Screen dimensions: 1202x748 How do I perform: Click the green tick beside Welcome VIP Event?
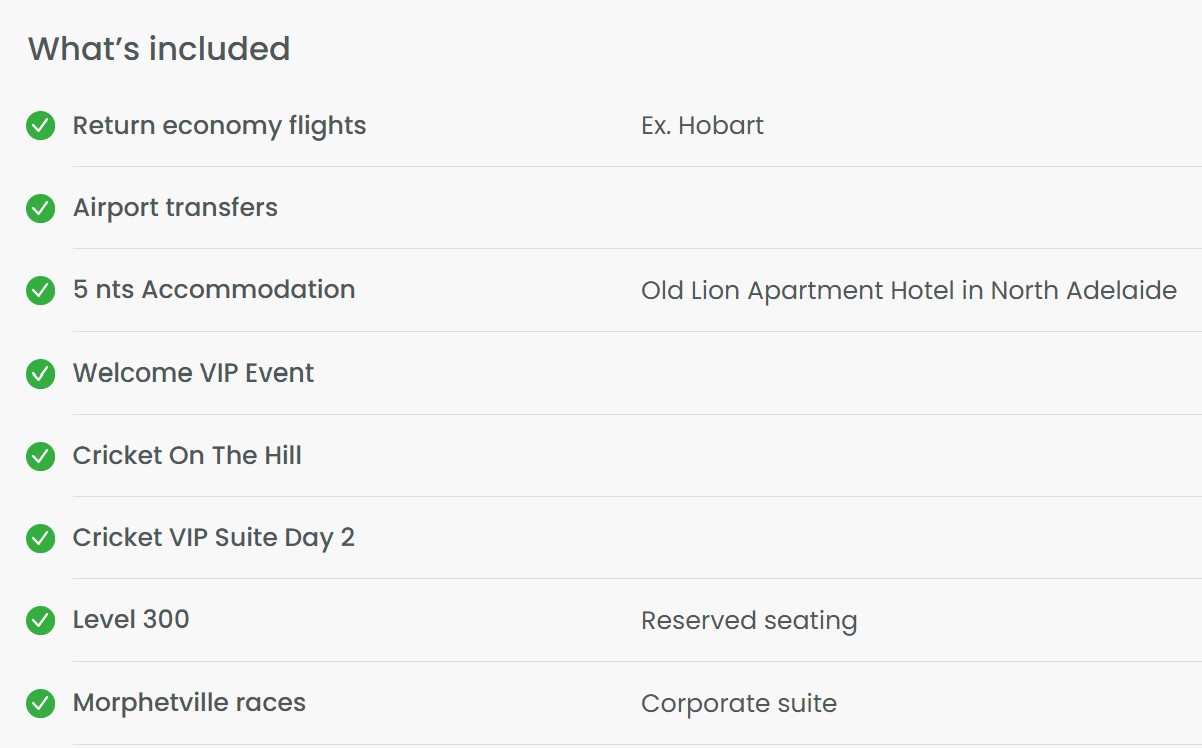(40, 374)
